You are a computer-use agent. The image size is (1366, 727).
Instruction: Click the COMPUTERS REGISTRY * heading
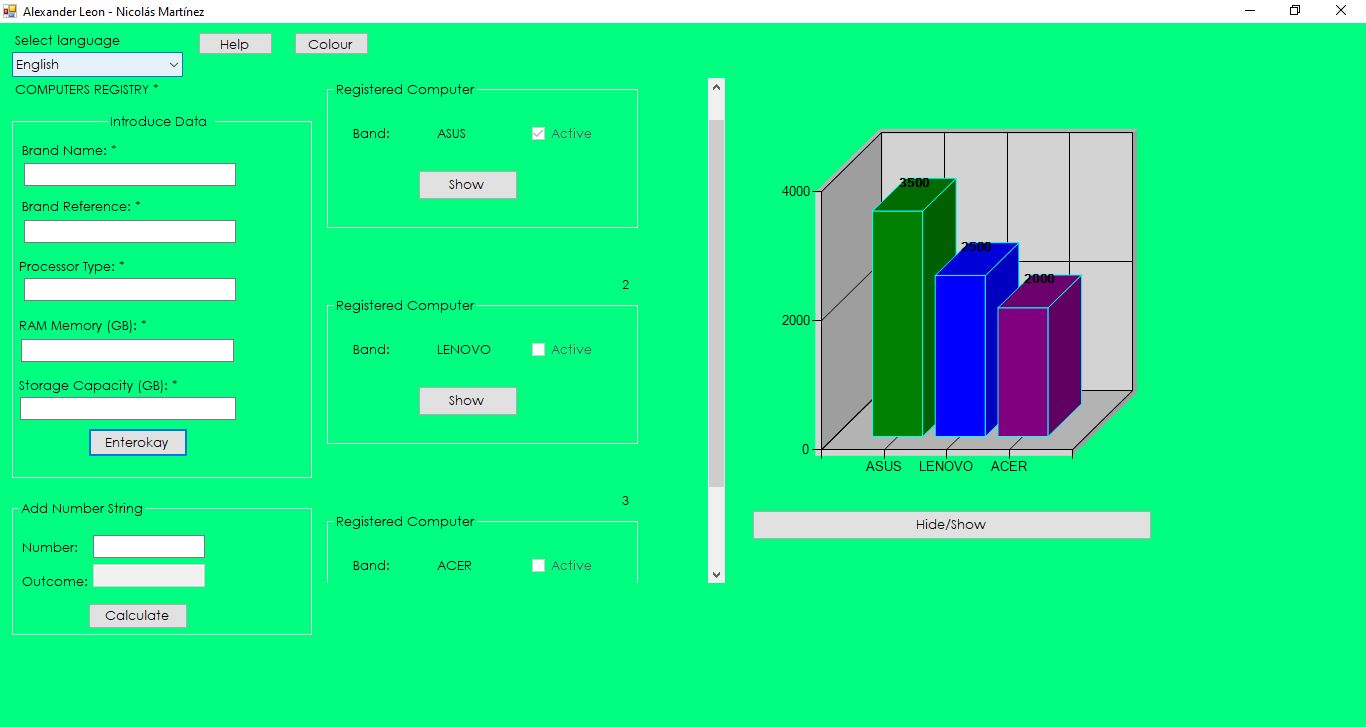pyautogui.click(x=87, y=90)
